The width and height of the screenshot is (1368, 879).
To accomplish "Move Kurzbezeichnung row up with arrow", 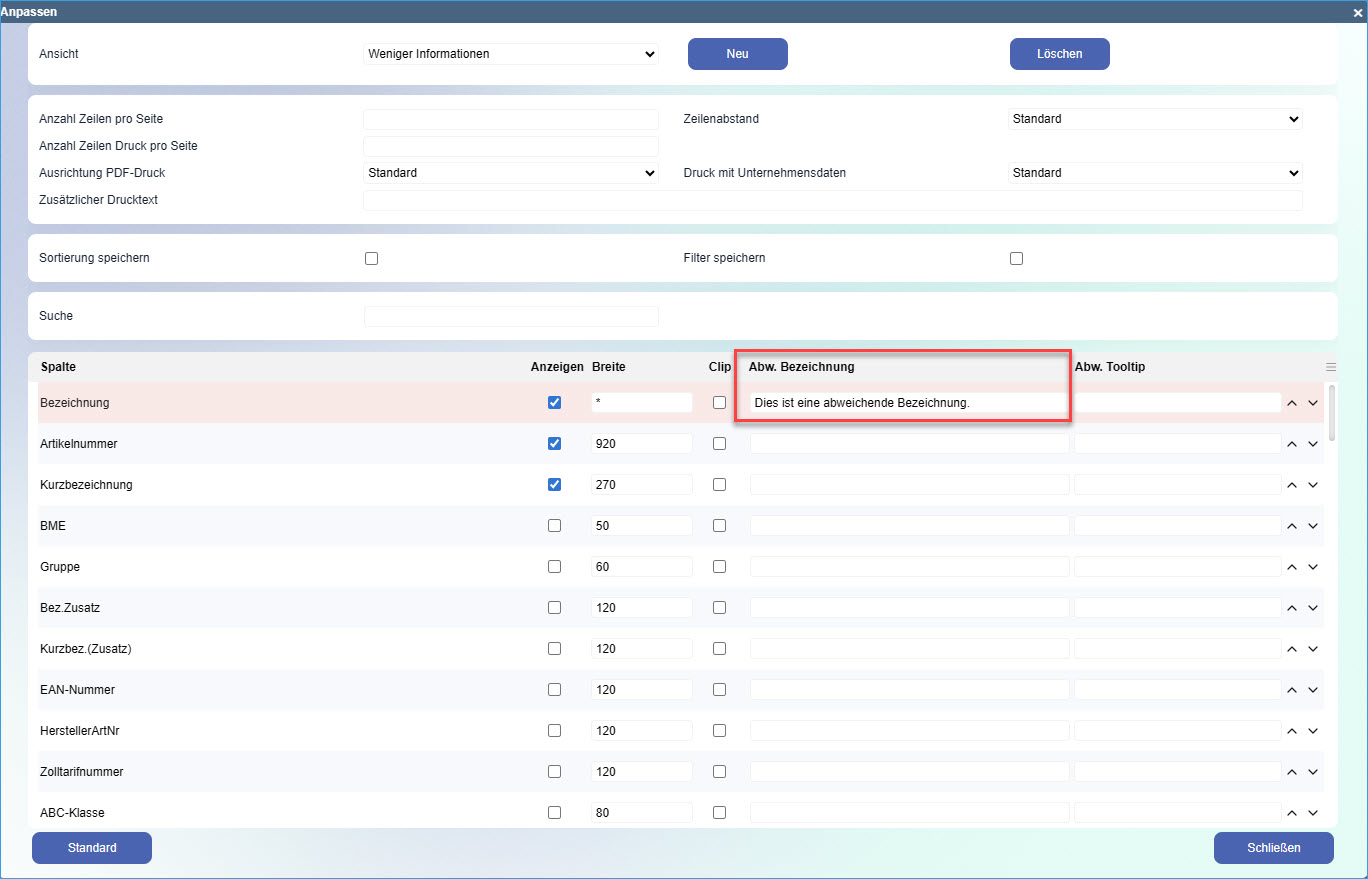I will [x=1291, y=485].
